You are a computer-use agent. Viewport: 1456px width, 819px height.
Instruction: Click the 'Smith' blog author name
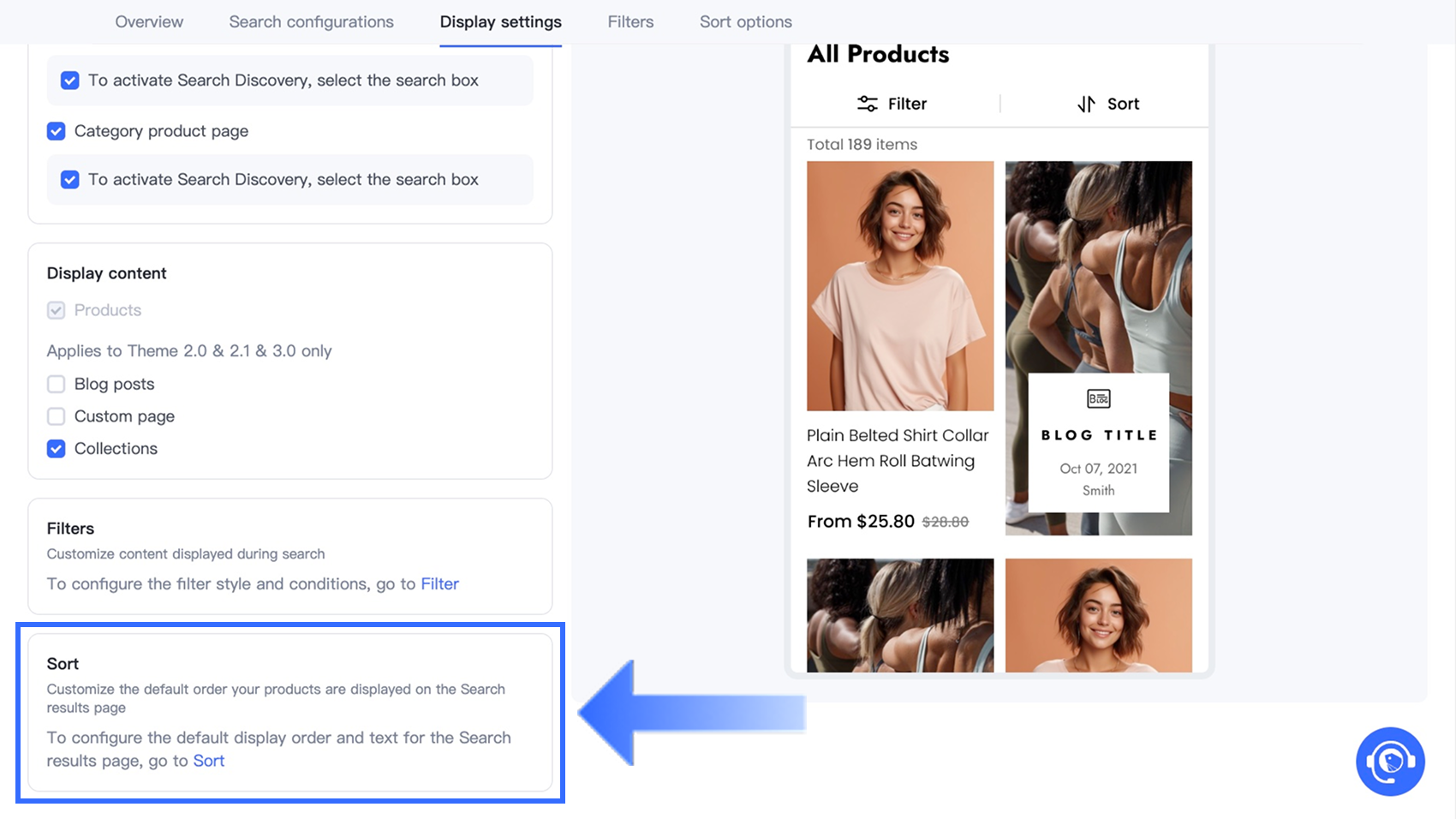(1098, 490)
